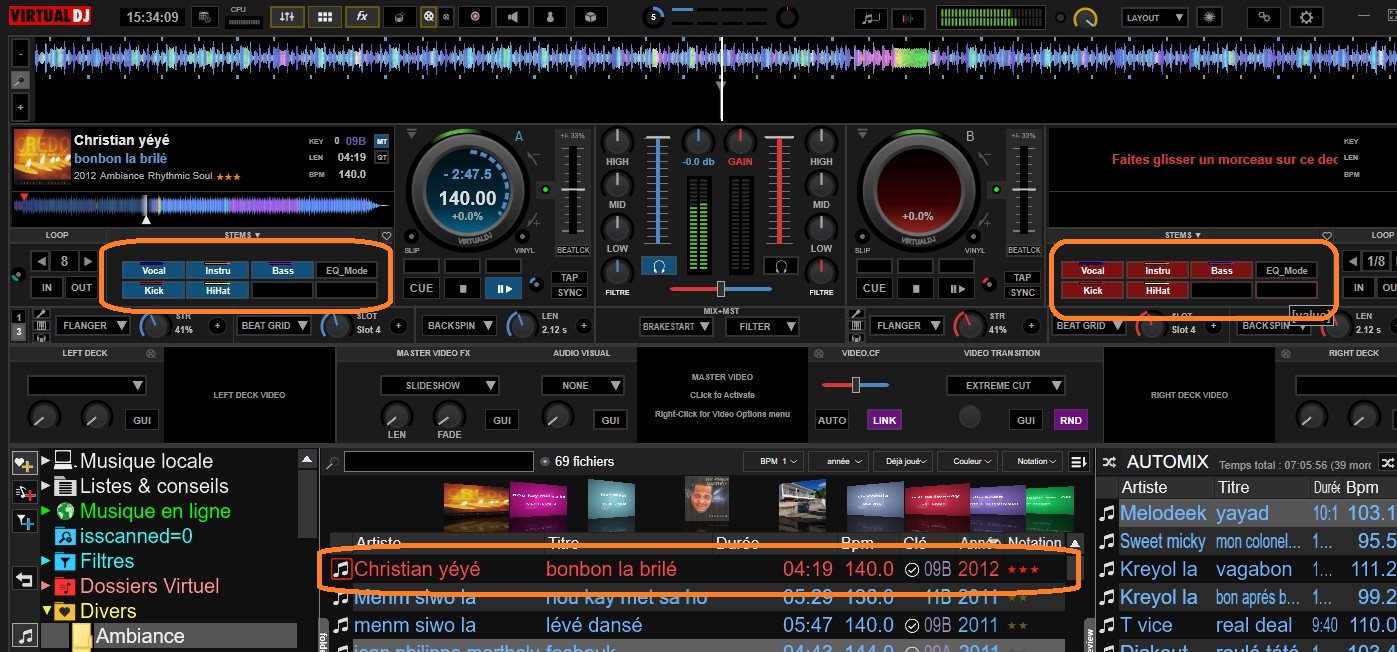This screenshot has height=652, width=1397.
Task: Open the left deck BEAT GRID dropdown
Action: (x=274, y=326)
